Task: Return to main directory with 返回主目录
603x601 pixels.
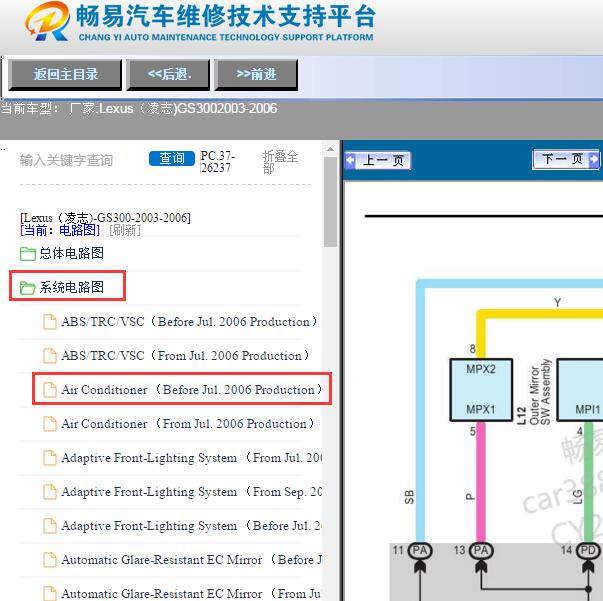Action: click(65, 75)
